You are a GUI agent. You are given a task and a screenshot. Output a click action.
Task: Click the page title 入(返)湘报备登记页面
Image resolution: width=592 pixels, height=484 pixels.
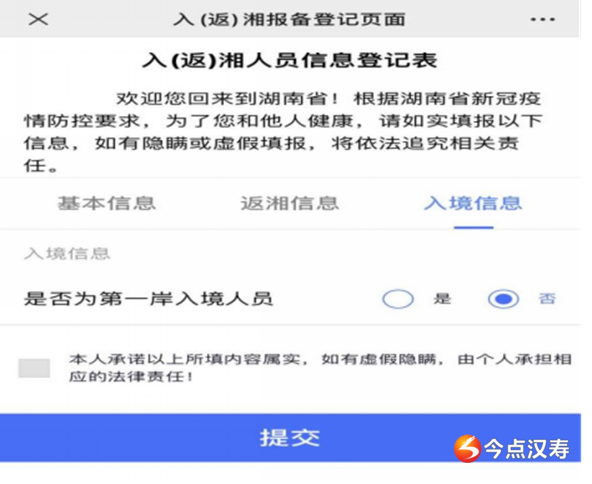[289, 19]
